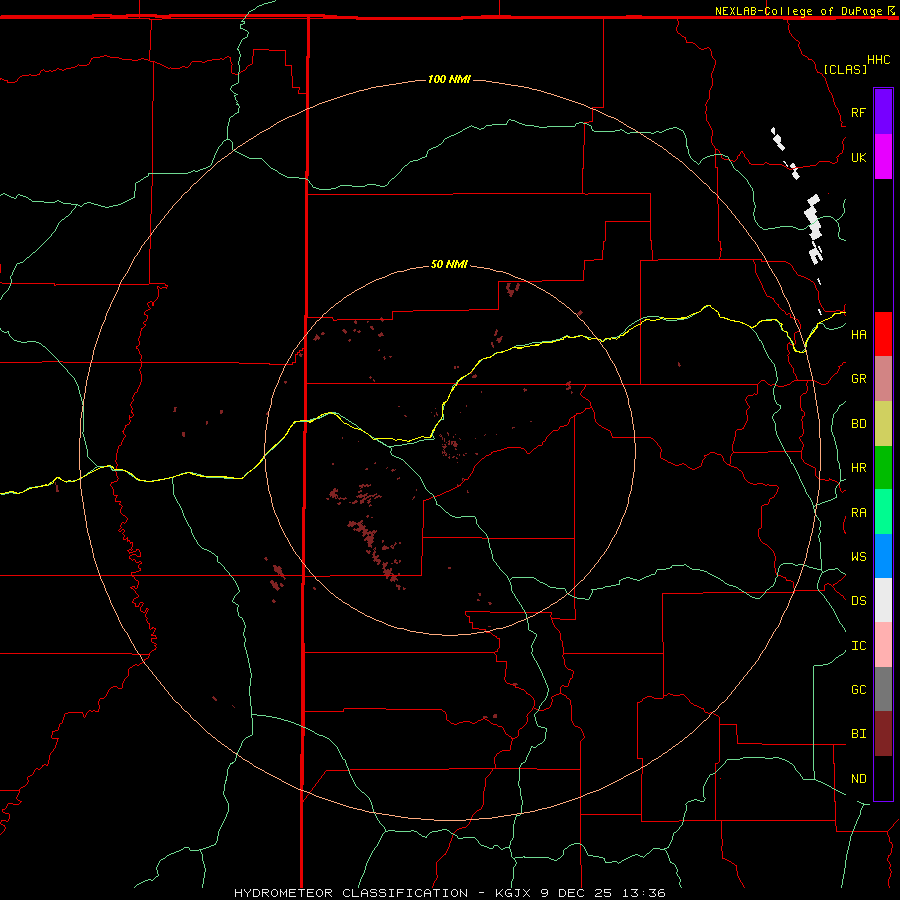This screenshot has width=900, height=900.
Task: Click the GR legend color swatch
Action: coord(883,379)
